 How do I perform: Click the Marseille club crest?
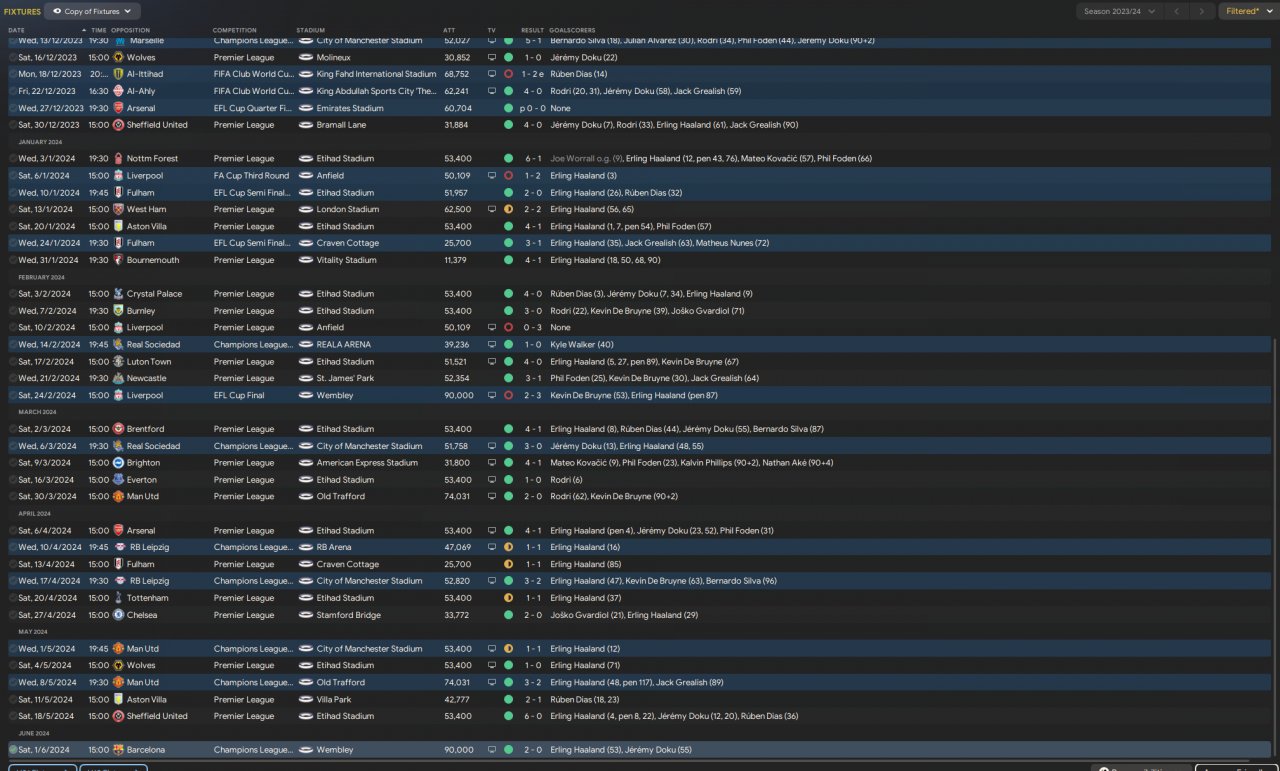pyautogui.click(x=118, y=41)
